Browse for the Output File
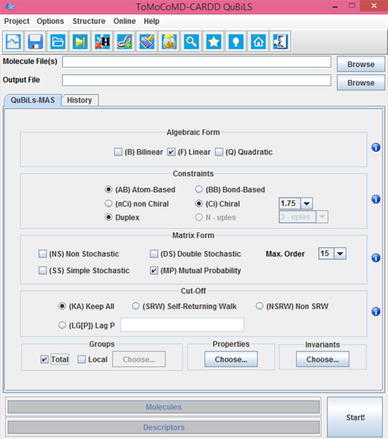Viewport: 388px width, 439px height. 361,83
